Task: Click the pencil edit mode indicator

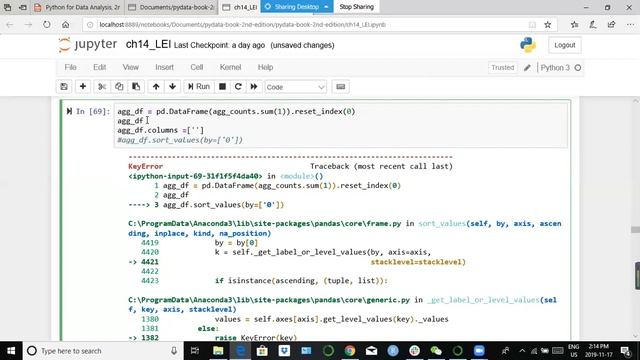Action: [x=527, y=68]
